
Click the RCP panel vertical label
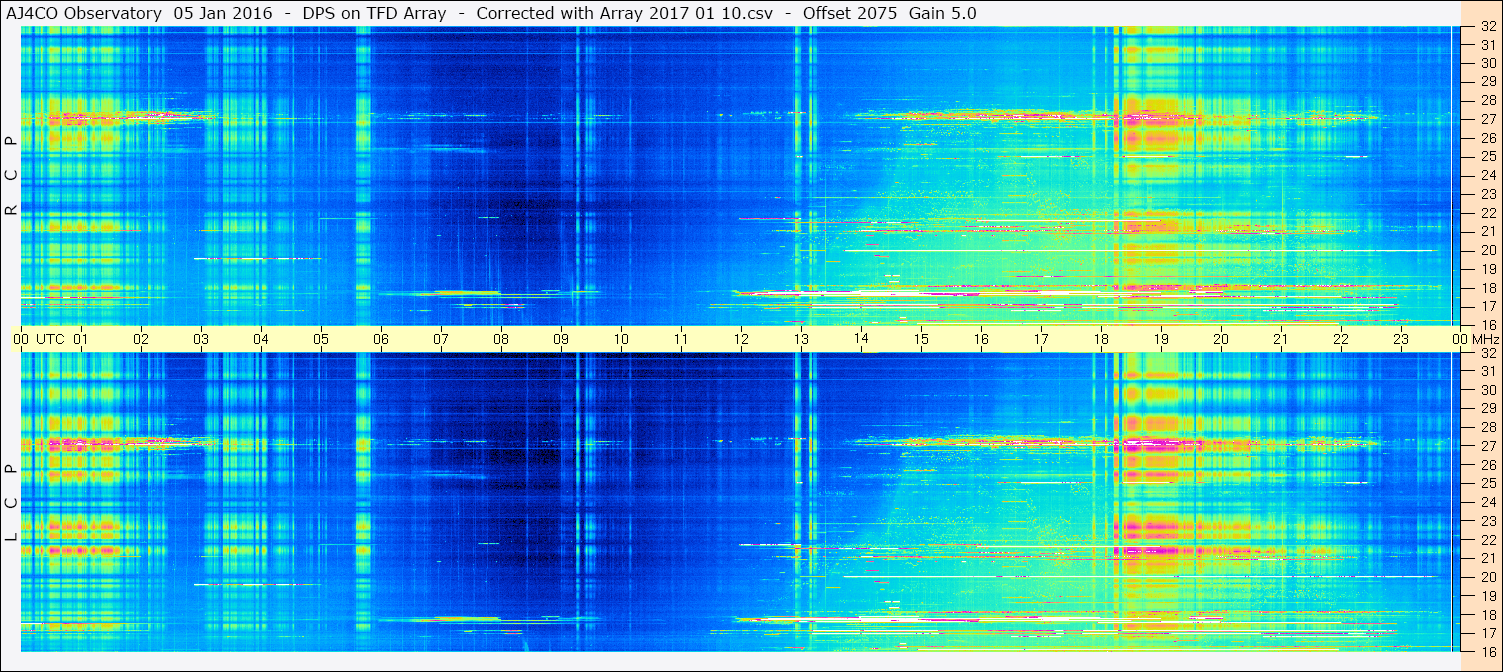pyautogui.click(x=12, y=176)
